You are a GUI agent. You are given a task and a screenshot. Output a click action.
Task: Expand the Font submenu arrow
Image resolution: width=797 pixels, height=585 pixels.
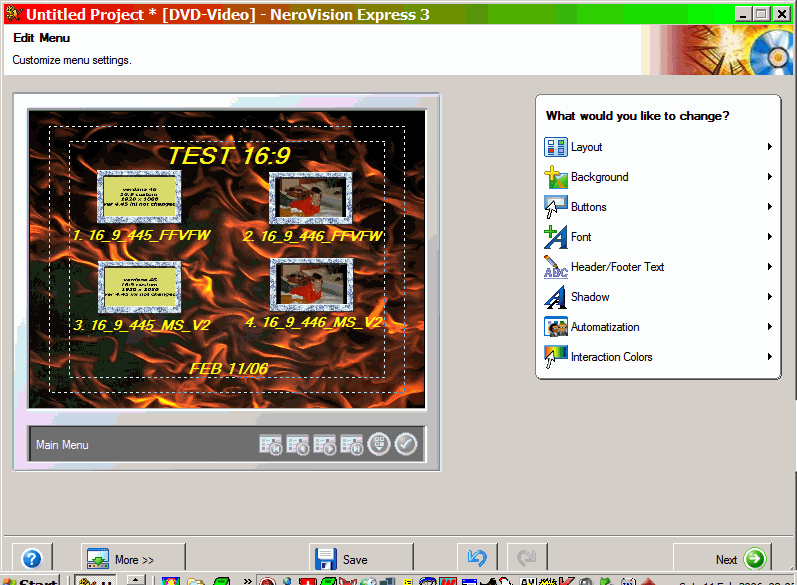769,237
